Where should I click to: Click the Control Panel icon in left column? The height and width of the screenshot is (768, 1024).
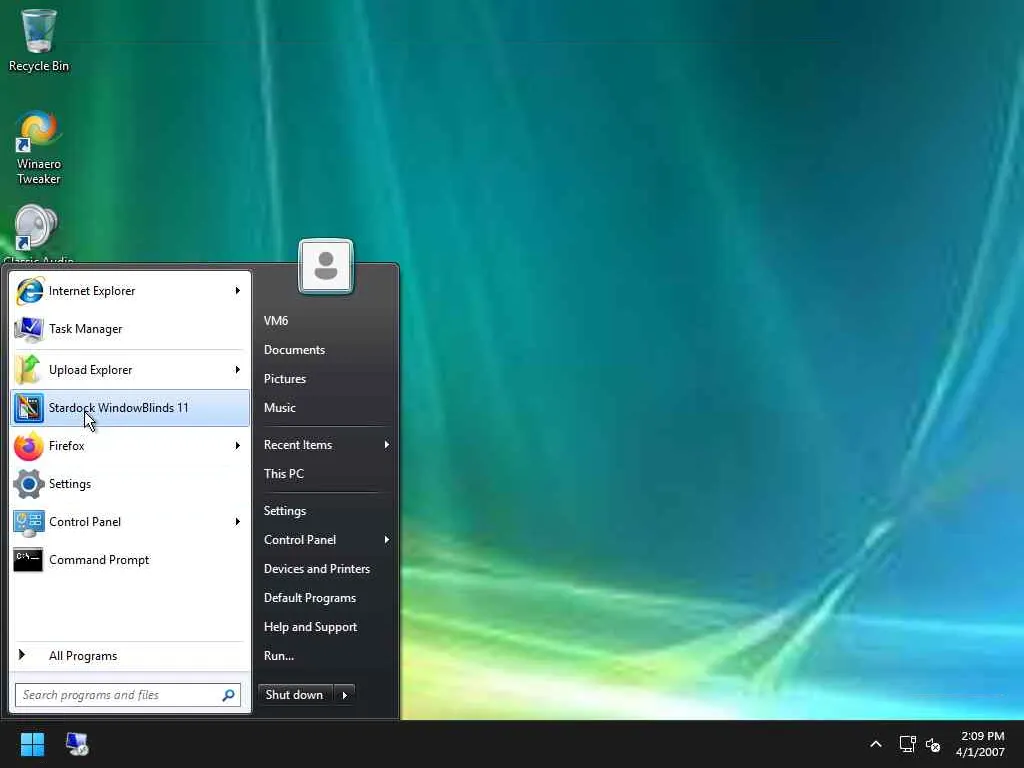point(29,522)
